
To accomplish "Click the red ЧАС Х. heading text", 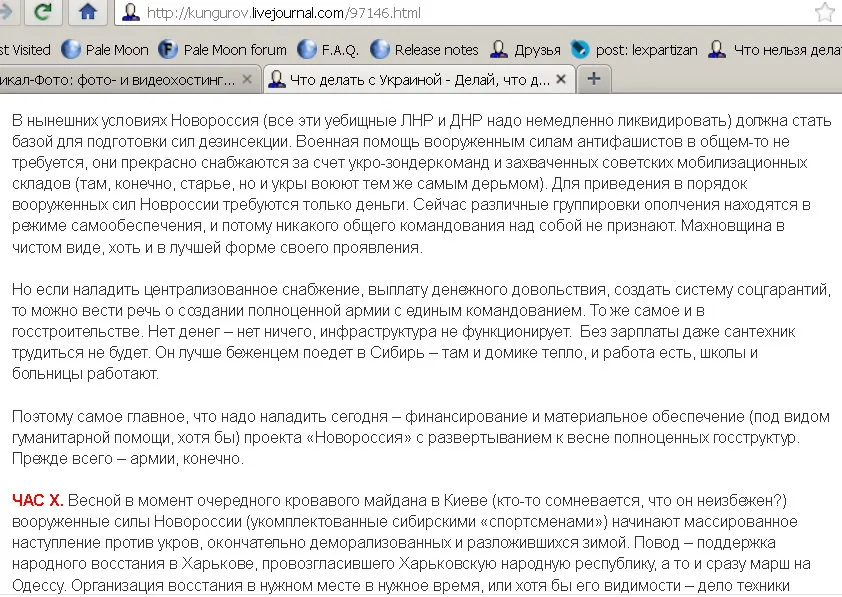I will click(x=38, y=500).
